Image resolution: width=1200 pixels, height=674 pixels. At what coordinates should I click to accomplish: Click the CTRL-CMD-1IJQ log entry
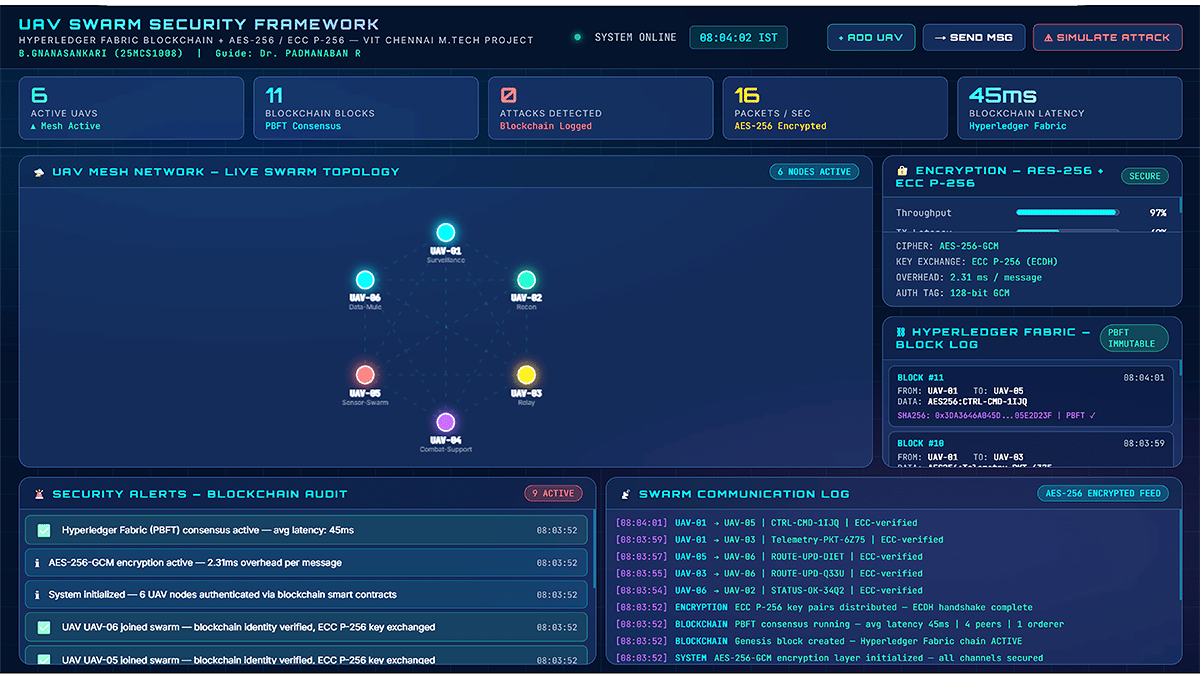pos(766,522)
